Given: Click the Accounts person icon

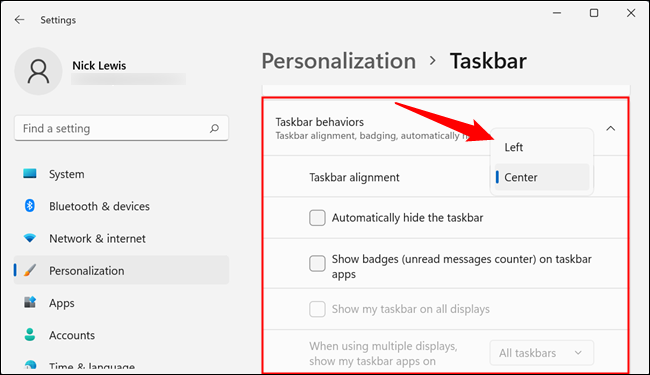Looking at the screenshot, I should pyautogui.click(x=30, y=334).
